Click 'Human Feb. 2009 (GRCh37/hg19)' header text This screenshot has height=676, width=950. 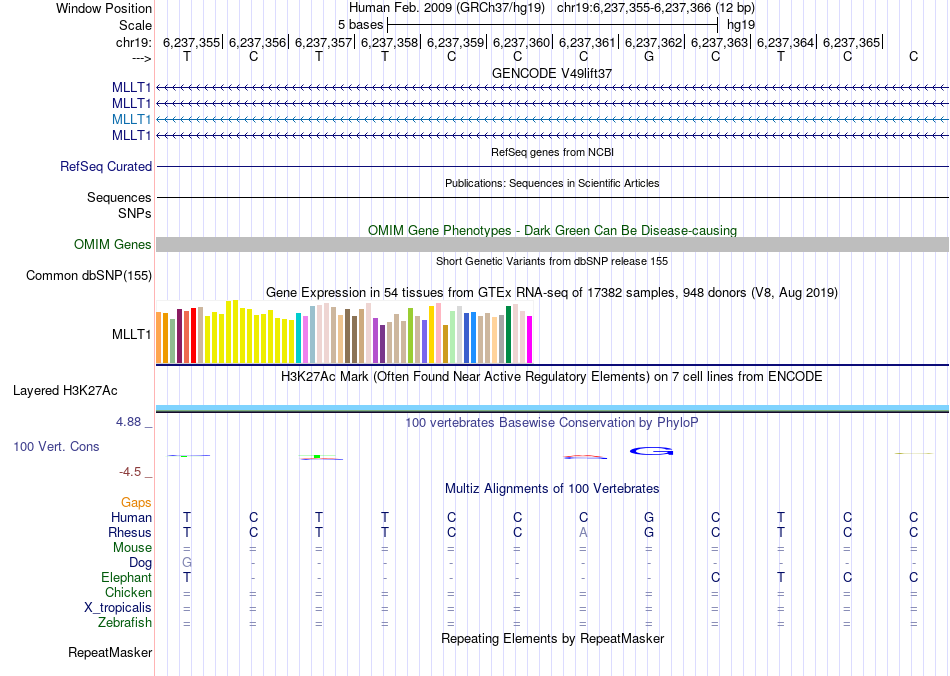point(447,8)
